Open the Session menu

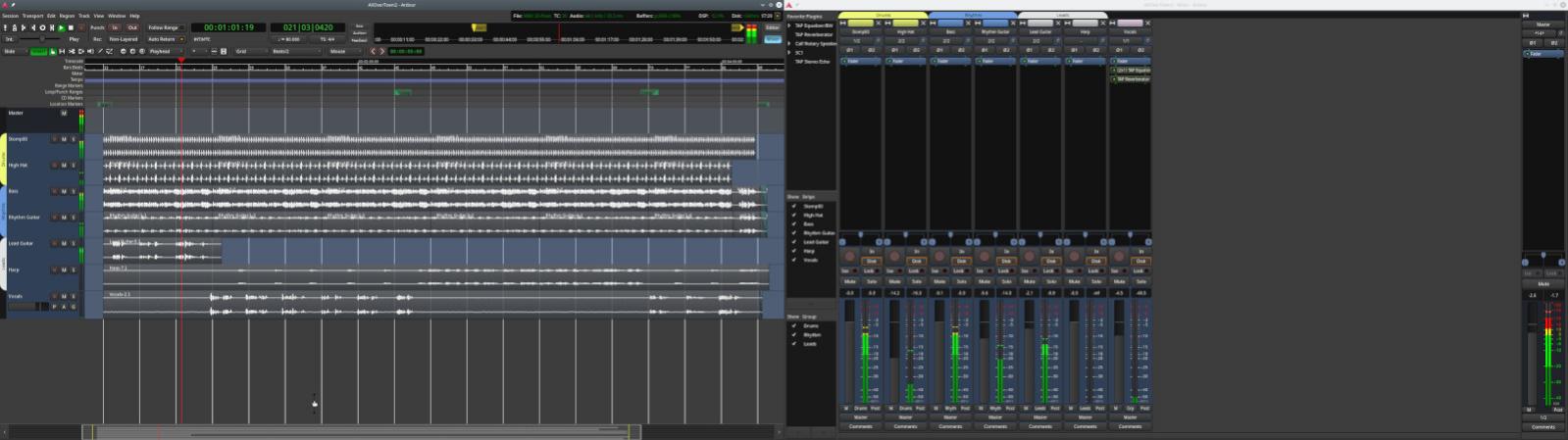tap(10, 16)
